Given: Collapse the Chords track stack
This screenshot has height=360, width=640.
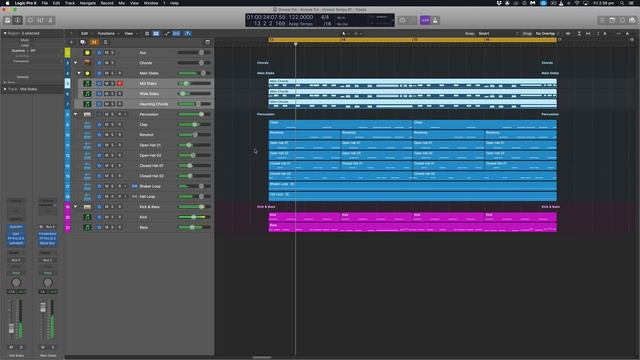Looking at the screenshot, I should (76, 63).
